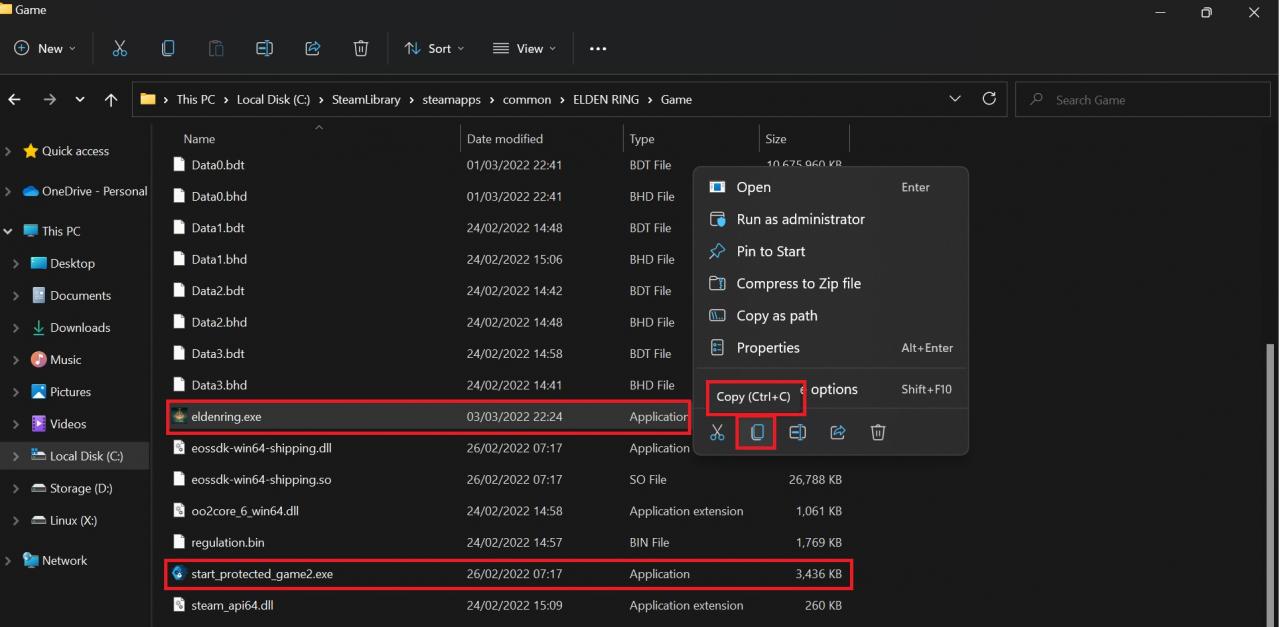
Task: Collapse the This PC tree node
Action: (9, 231)
